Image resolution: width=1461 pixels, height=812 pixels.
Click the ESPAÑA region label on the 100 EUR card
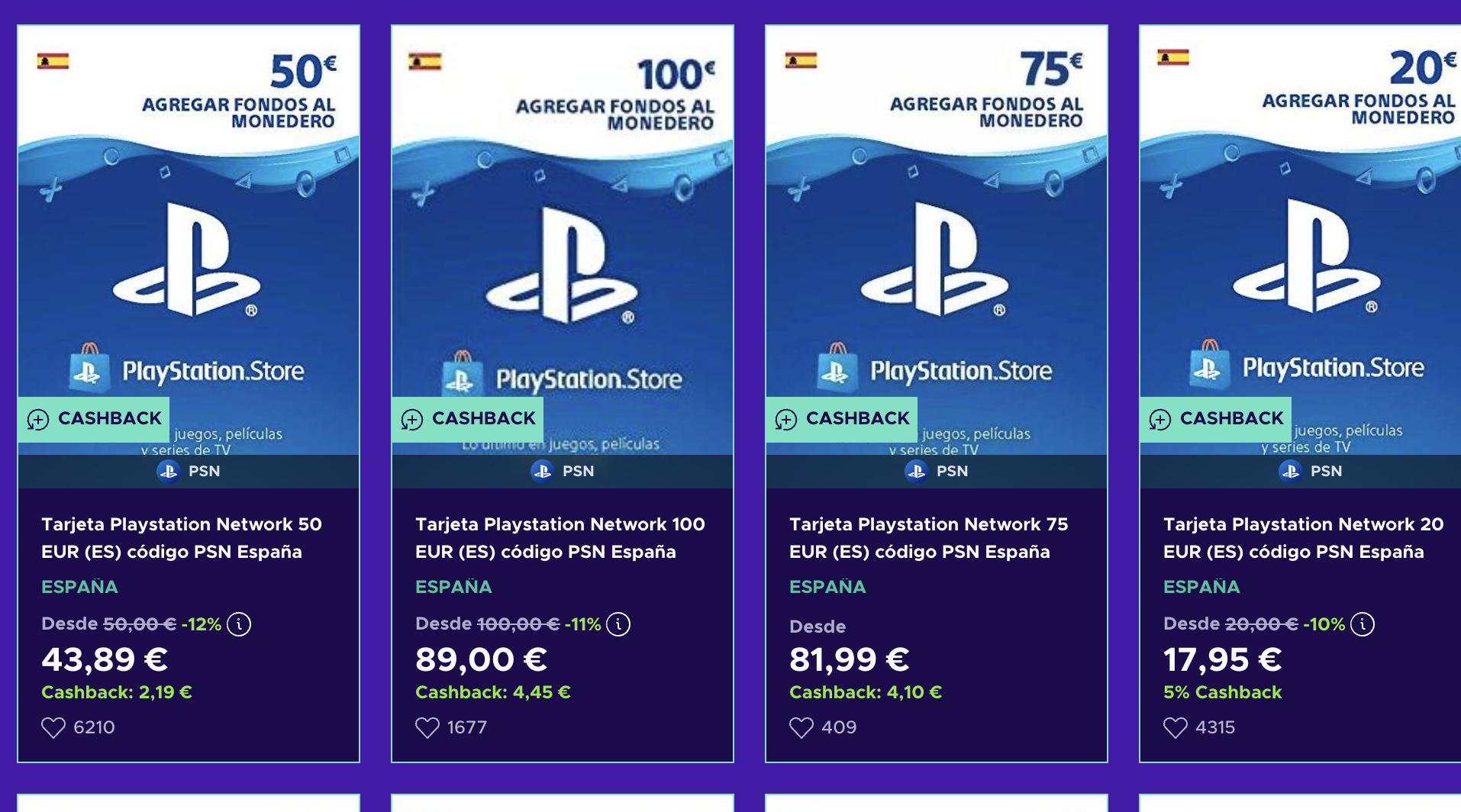(453, 587)
